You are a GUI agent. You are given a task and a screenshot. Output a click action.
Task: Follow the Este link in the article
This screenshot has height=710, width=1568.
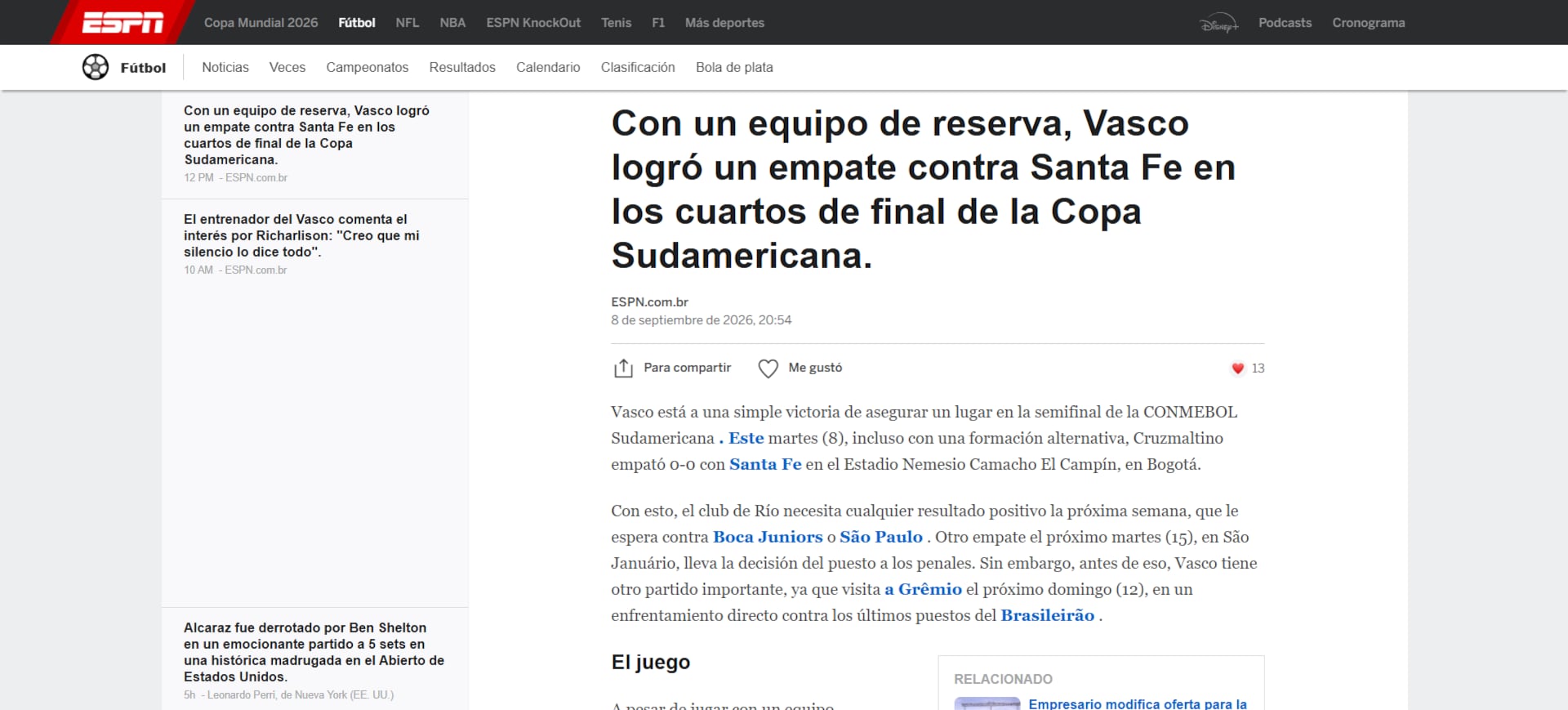tap(746, 438)
